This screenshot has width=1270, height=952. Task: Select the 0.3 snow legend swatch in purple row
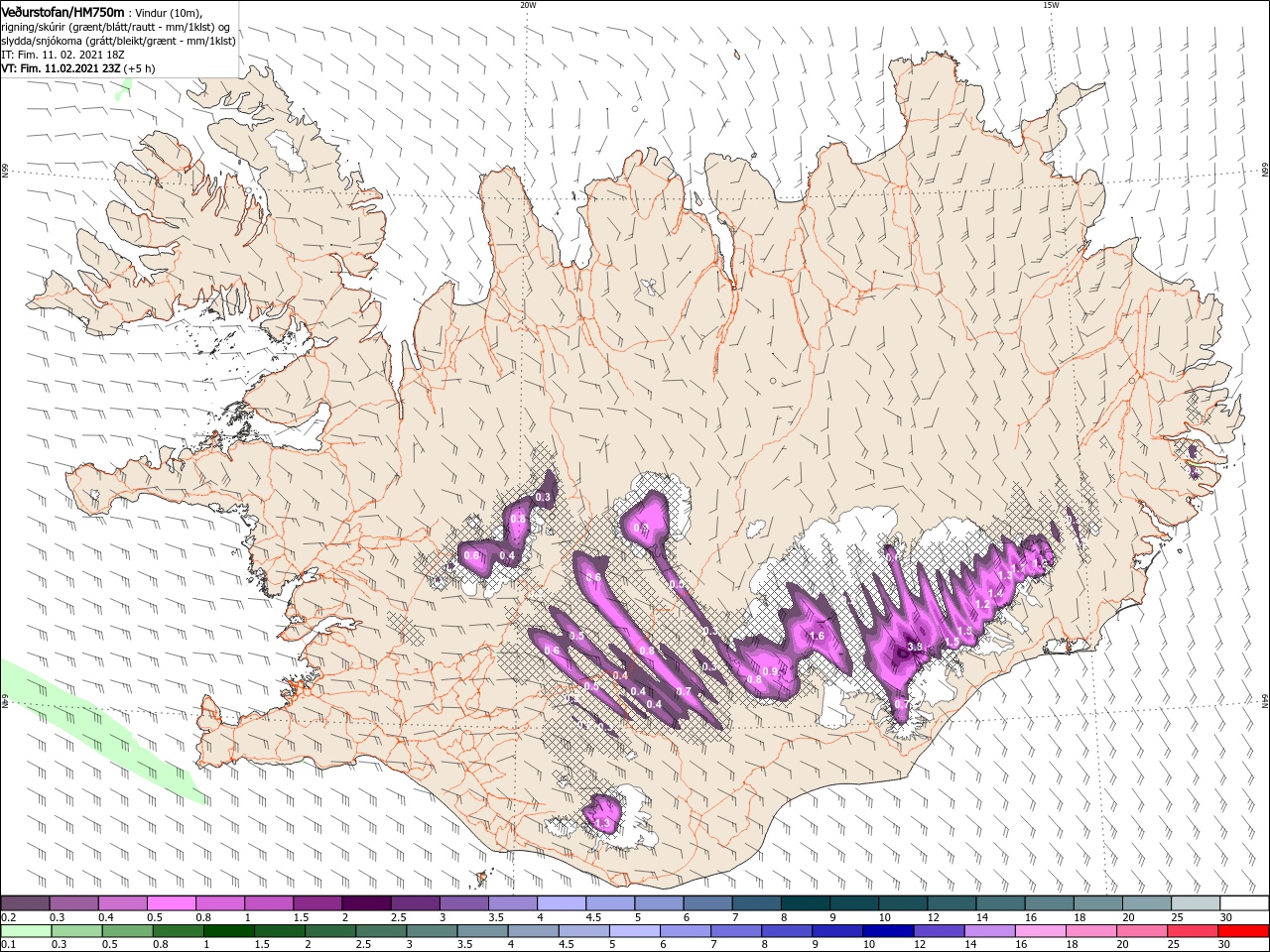pos(73,903)
